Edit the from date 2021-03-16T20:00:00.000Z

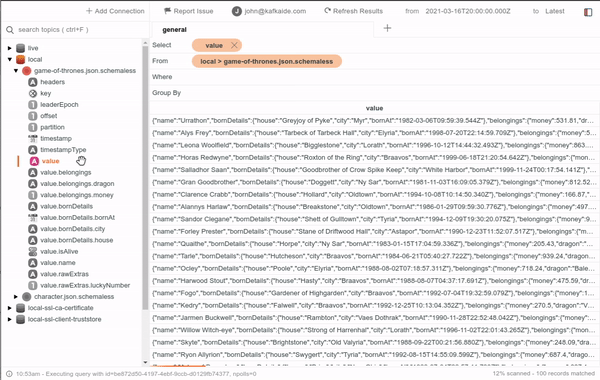click(468, 11)
